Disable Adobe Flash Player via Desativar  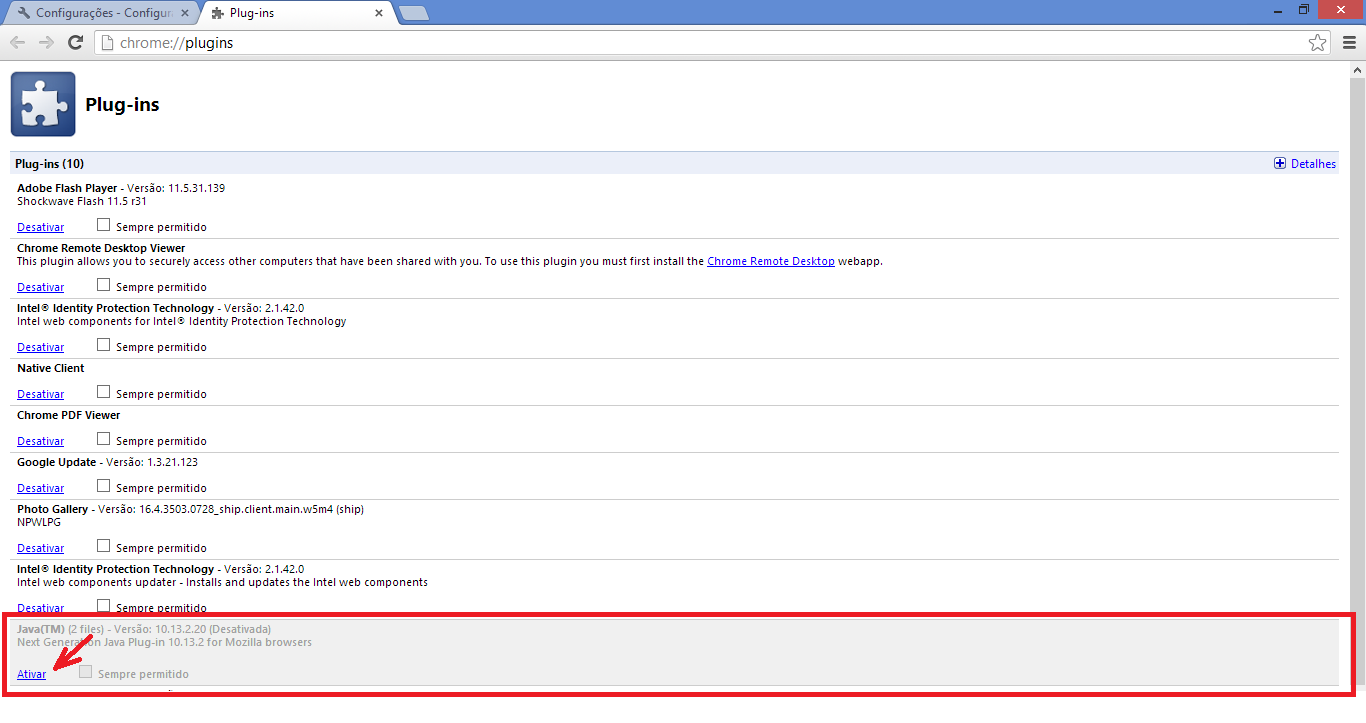[40, 228]
